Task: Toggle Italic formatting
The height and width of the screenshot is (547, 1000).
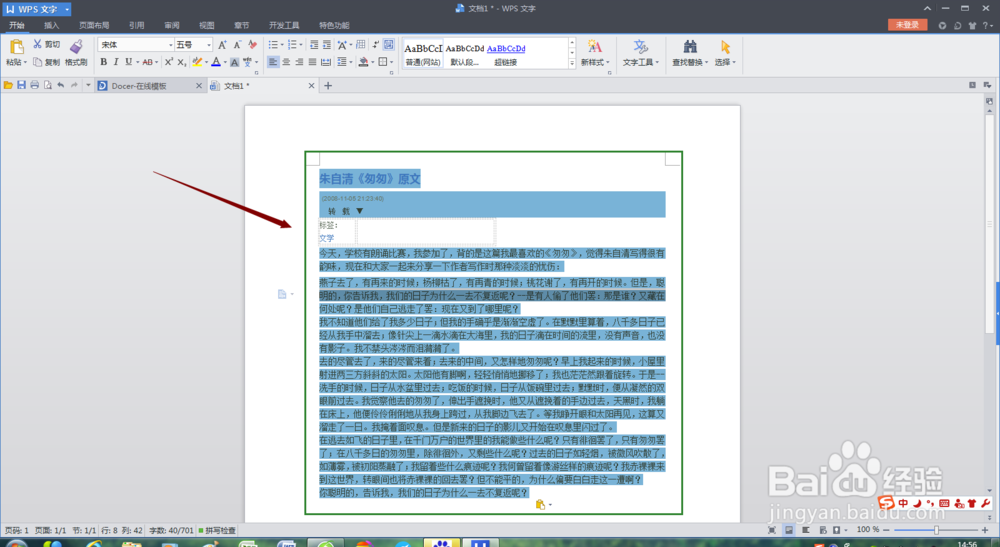Action: [x=115, y=62]
